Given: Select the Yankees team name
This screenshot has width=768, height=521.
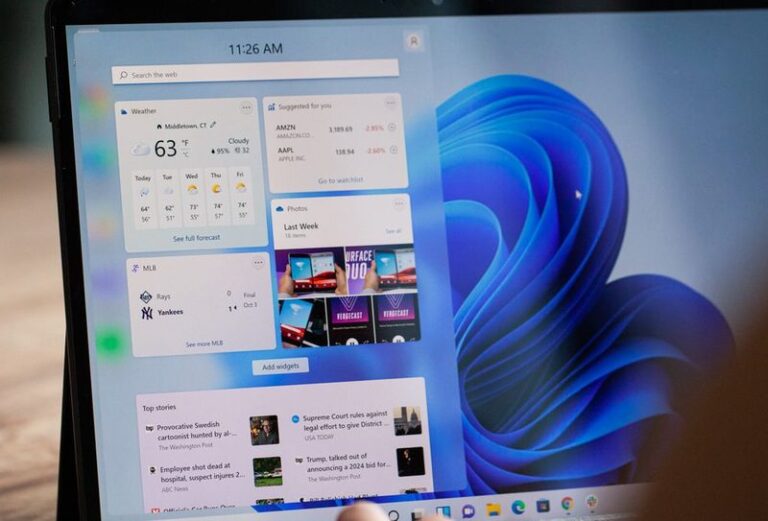Looking at the screenshot, I should pos(170,312).
